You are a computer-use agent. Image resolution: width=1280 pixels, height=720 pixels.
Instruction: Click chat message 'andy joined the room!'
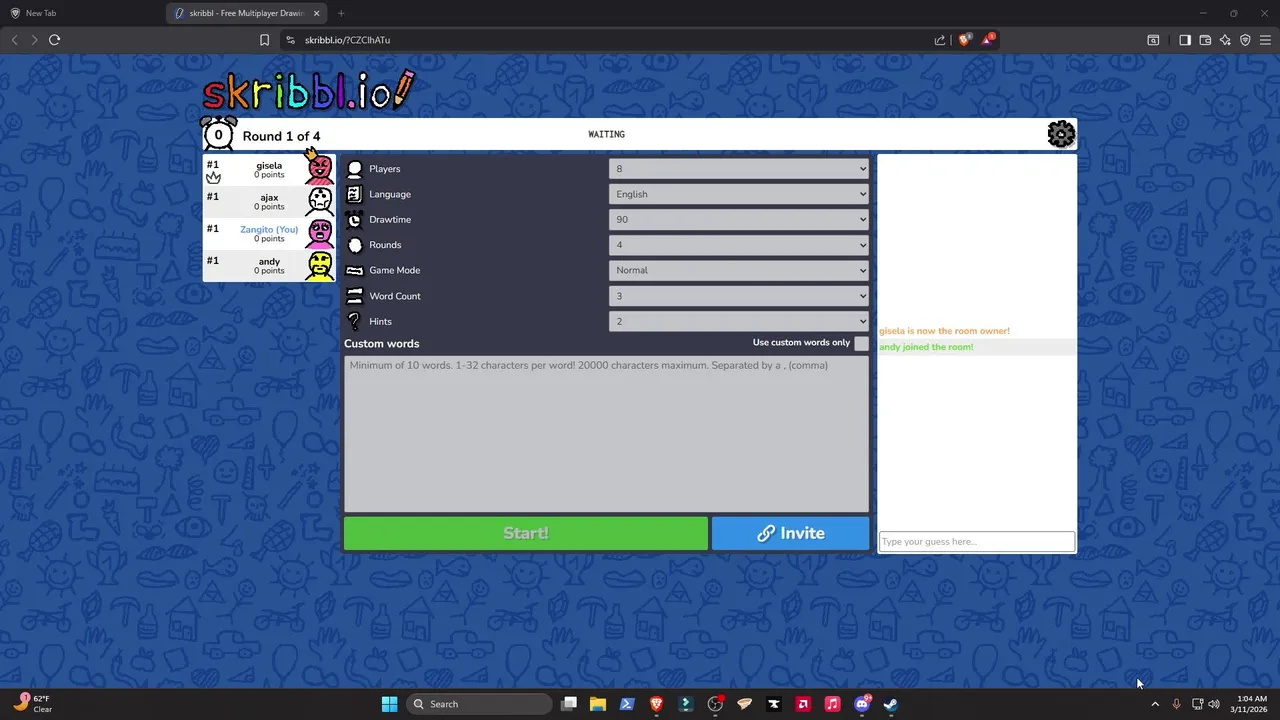pyautogui.click(x=926, y=347)
